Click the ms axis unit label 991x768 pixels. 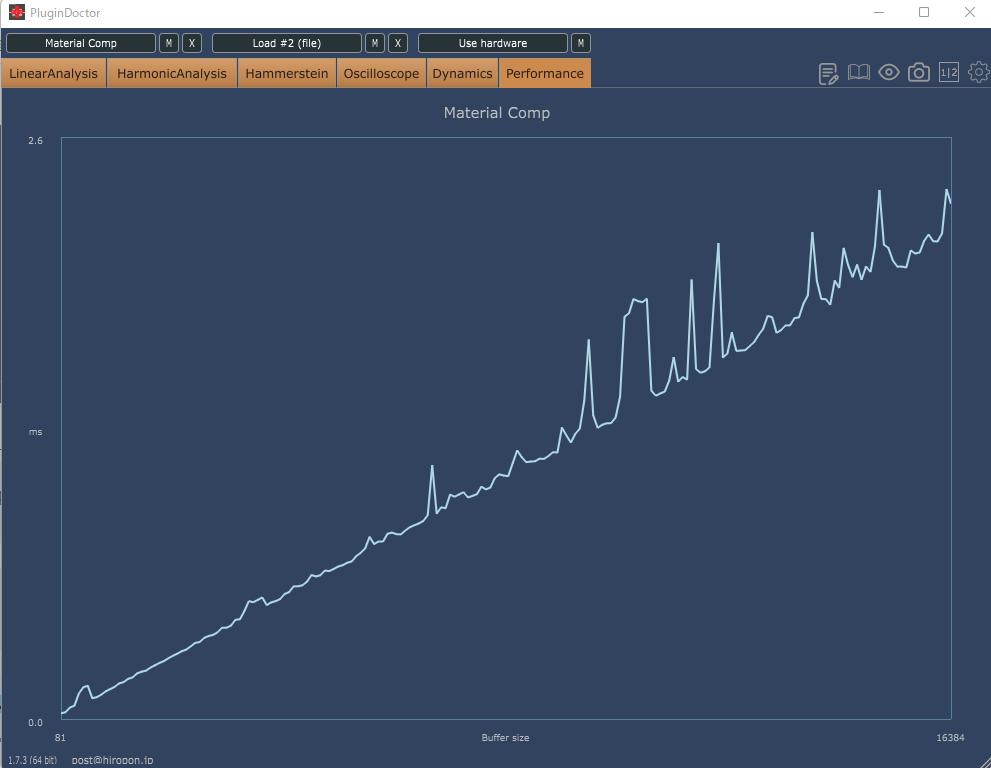point(35,432)
